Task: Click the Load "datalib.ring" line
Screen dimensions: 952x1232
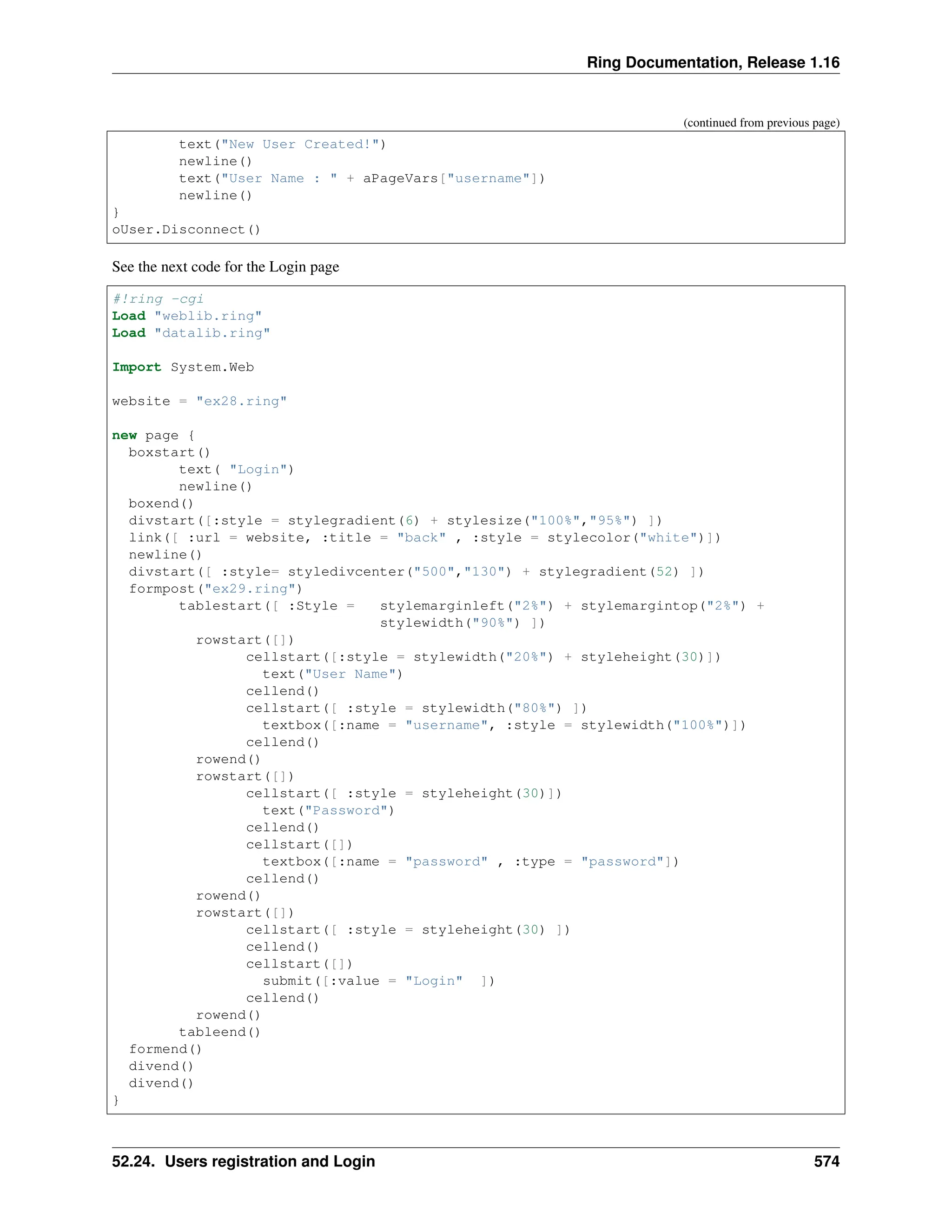Action: click(x=191, y=333)
